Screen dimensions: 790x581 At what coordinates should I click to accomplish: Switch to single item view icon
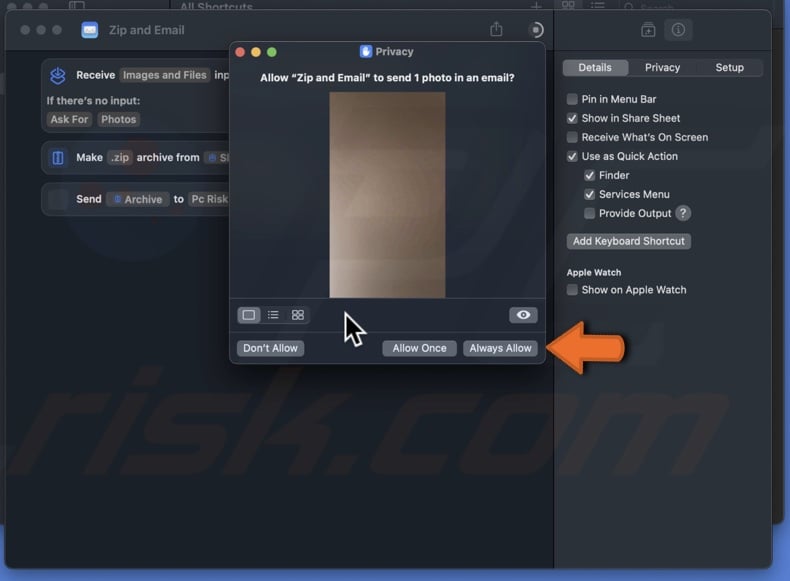click(x=248, y=315)
